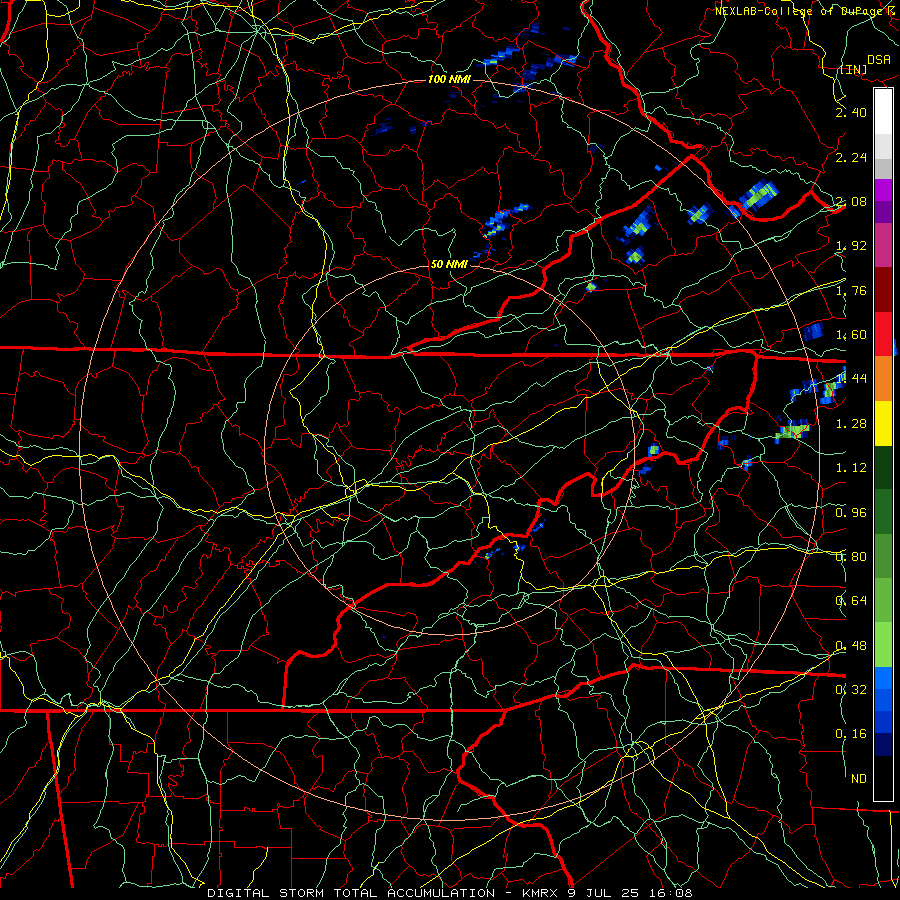Click the bright red legend swatch

(883, 334)
